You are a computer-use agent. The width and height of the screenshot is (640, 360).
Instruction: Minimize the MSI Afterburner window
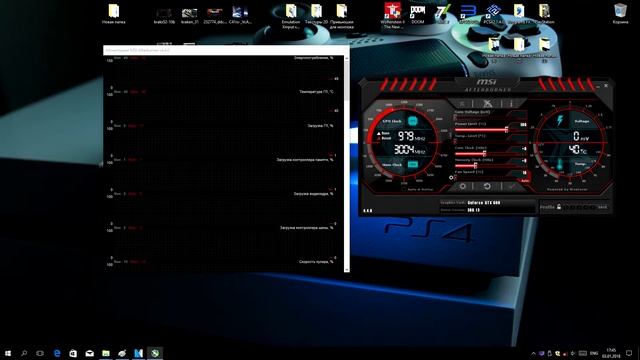pos(598,86)
